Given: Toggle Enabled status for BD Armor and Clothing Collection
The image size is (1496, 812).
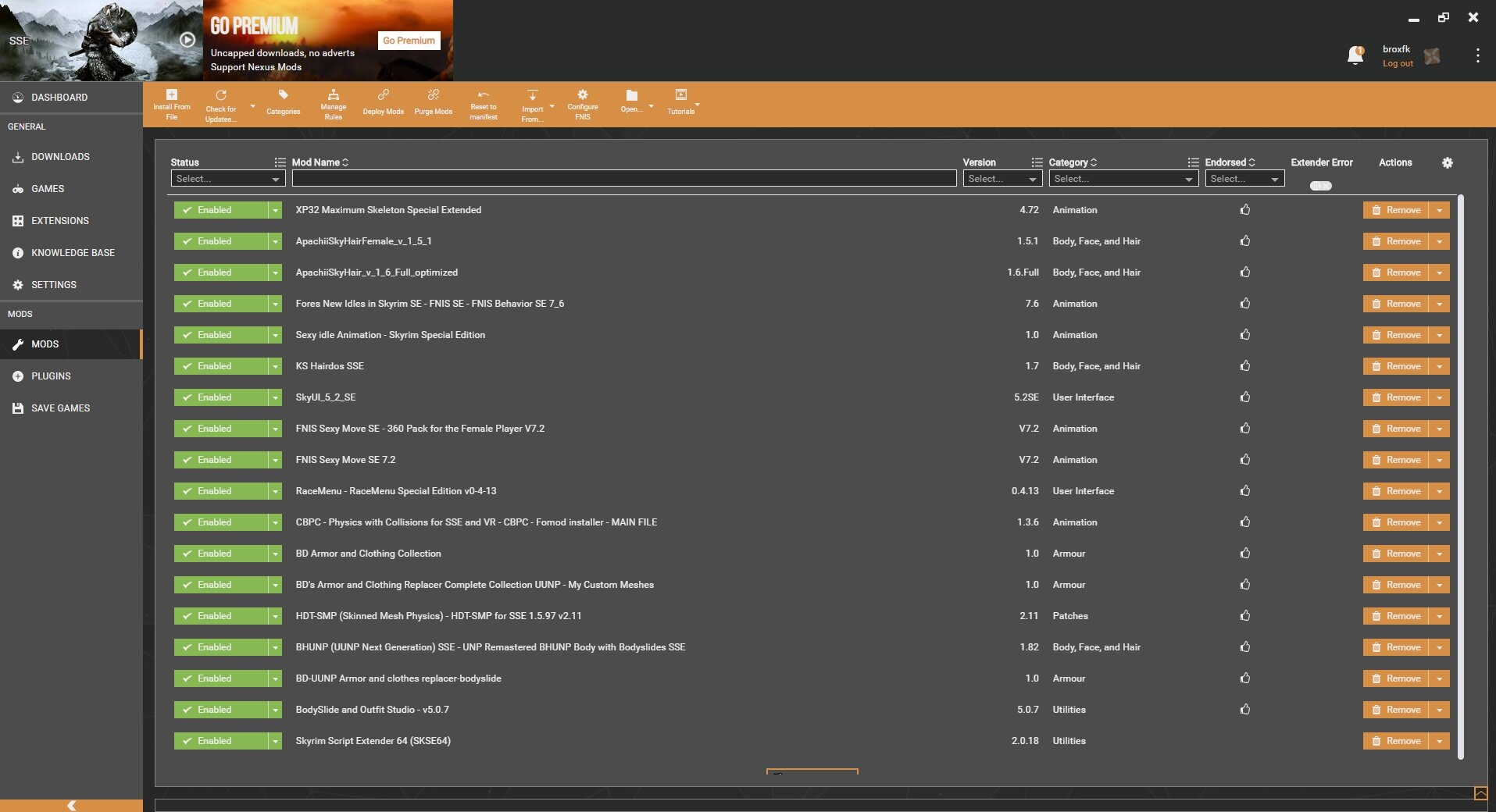Looking at the screenshot, I should click(x=220, y=554).
